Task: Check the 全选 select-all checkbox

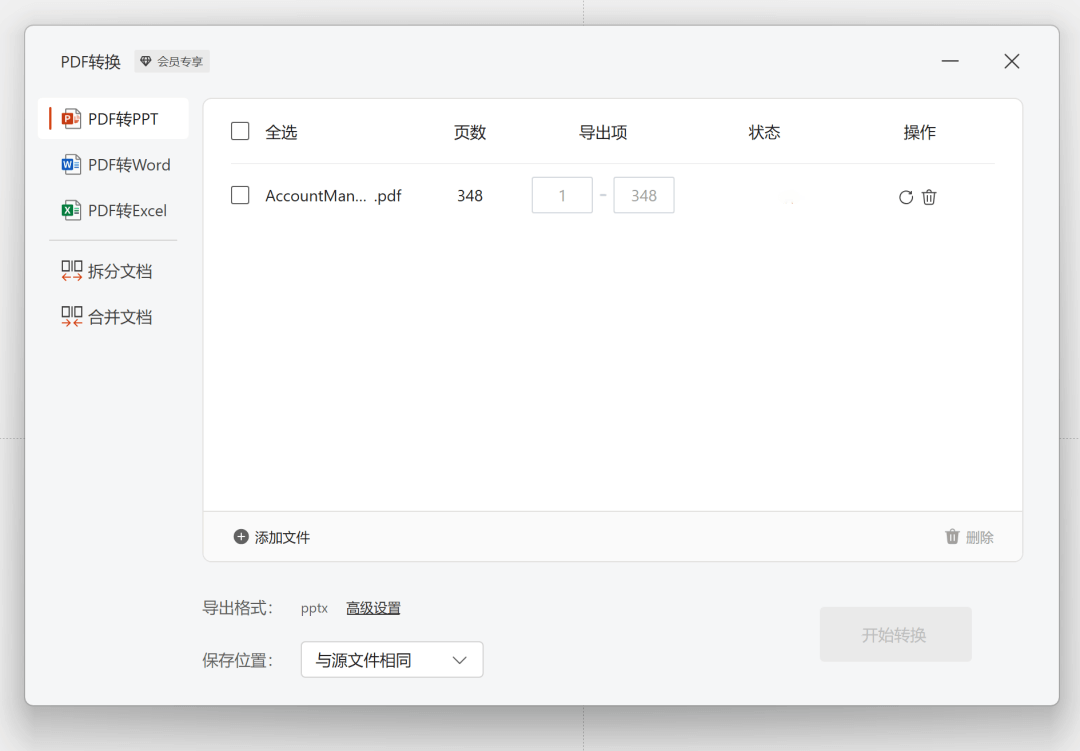Action: coord(240,131)
